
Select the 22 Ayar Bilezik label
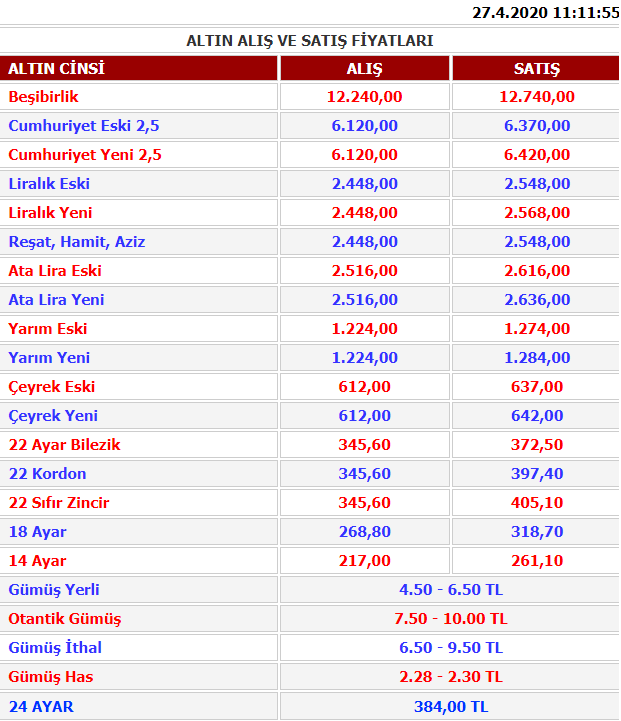click(65, 445)
